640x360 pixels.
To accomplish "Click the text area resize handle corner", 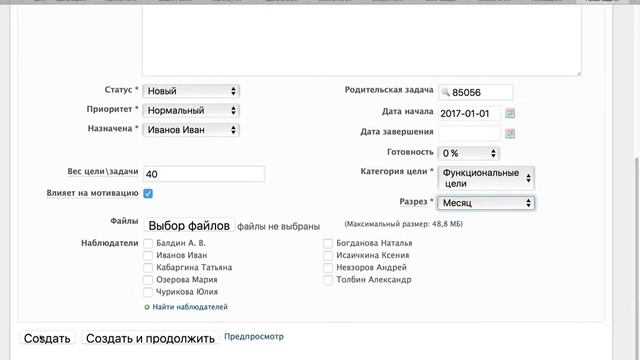I will pyautogui.click(x=578, y=73).
